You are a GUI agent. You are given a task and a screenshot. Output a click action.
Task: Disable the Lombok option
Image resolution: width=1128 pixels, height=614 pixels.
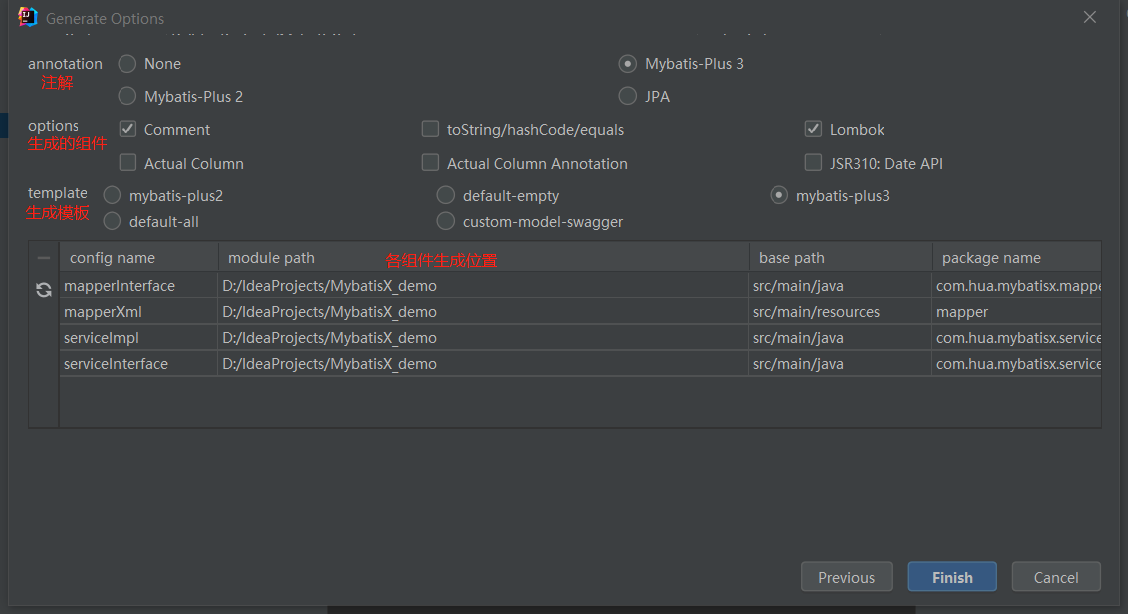click(x=813, y=128)
